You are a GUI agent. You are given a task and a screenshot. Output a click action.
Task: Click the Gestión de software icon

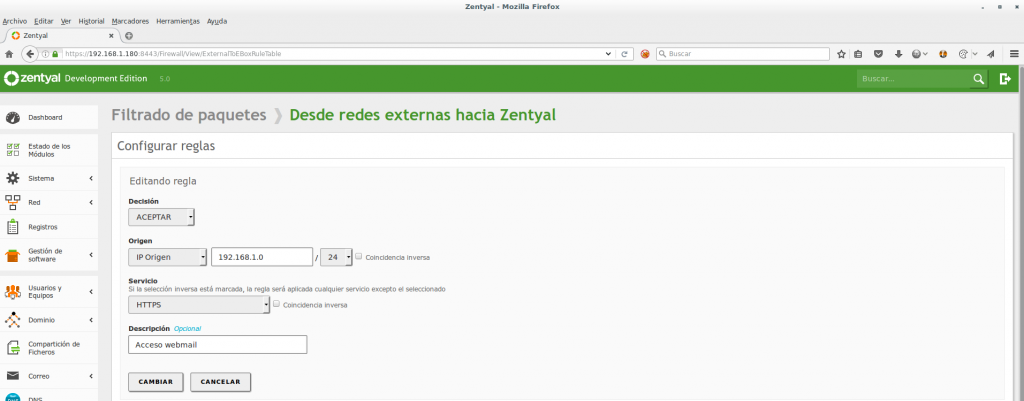click(13, 255)
